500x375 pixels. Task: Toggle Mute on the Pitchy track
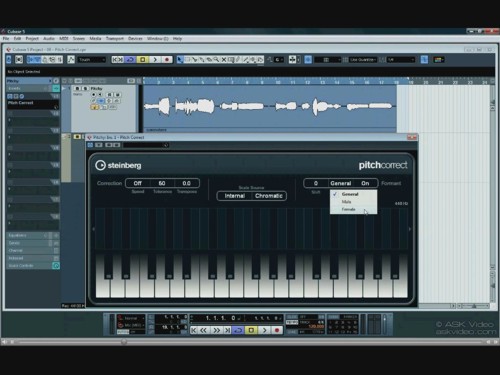(x=77, y=89)
